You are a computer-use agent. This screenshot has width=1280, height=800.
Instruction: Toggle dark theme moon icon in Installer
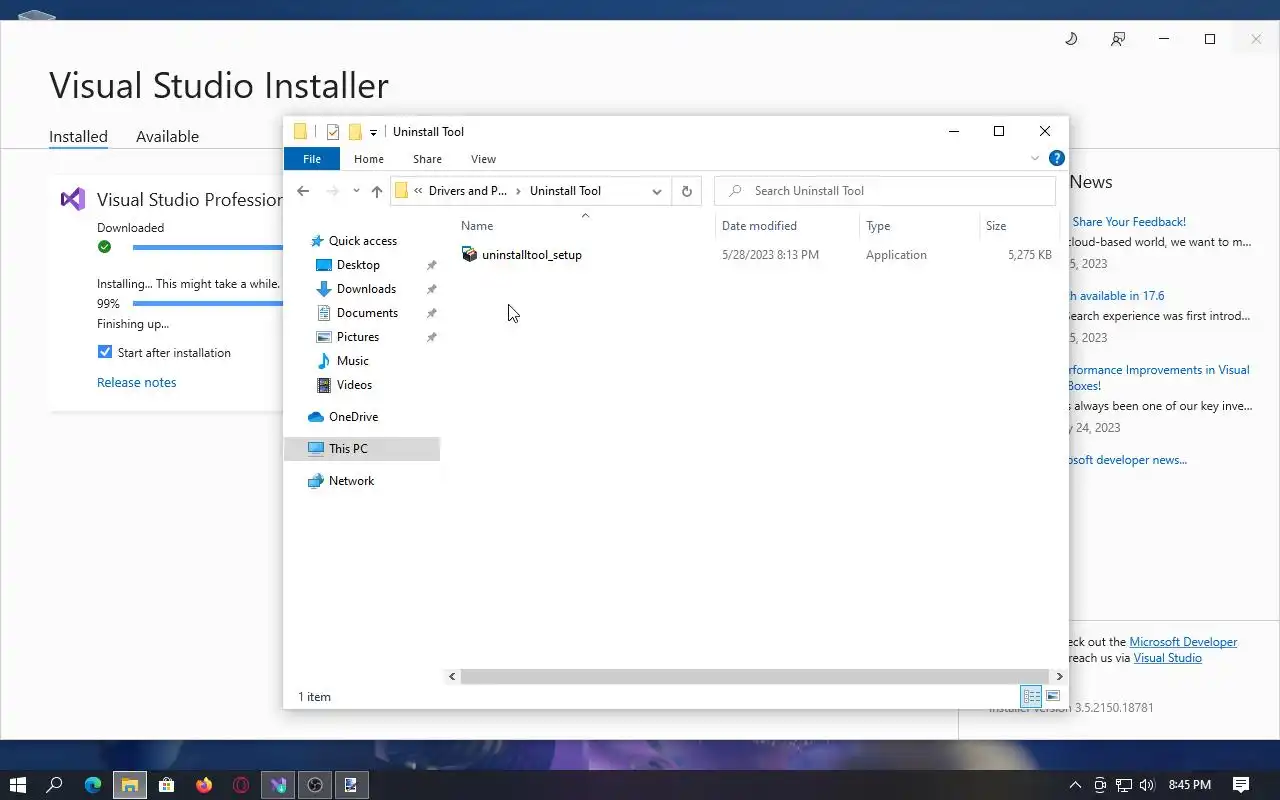coord(1071,39)
